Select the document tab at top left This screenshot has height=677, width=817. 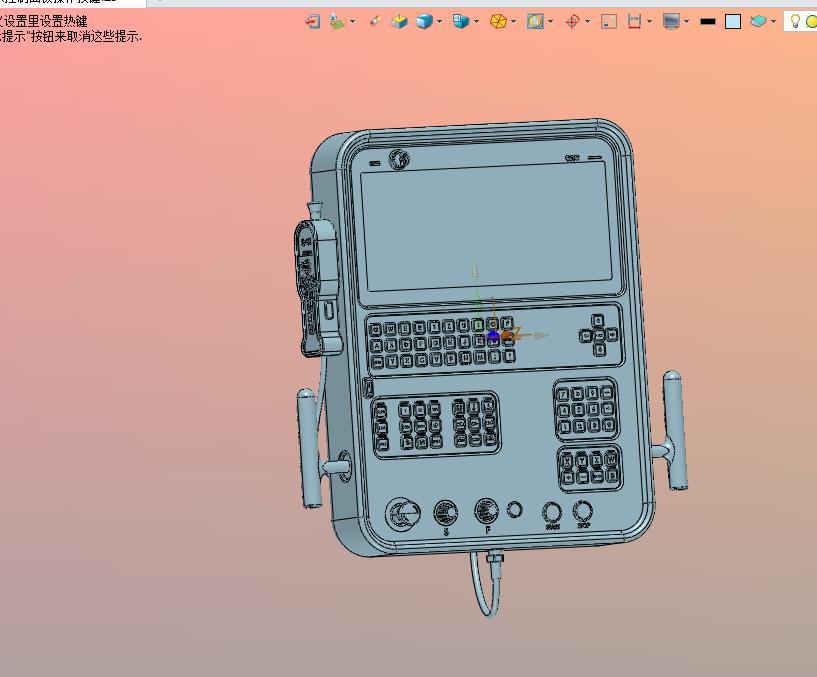[70, 3]
